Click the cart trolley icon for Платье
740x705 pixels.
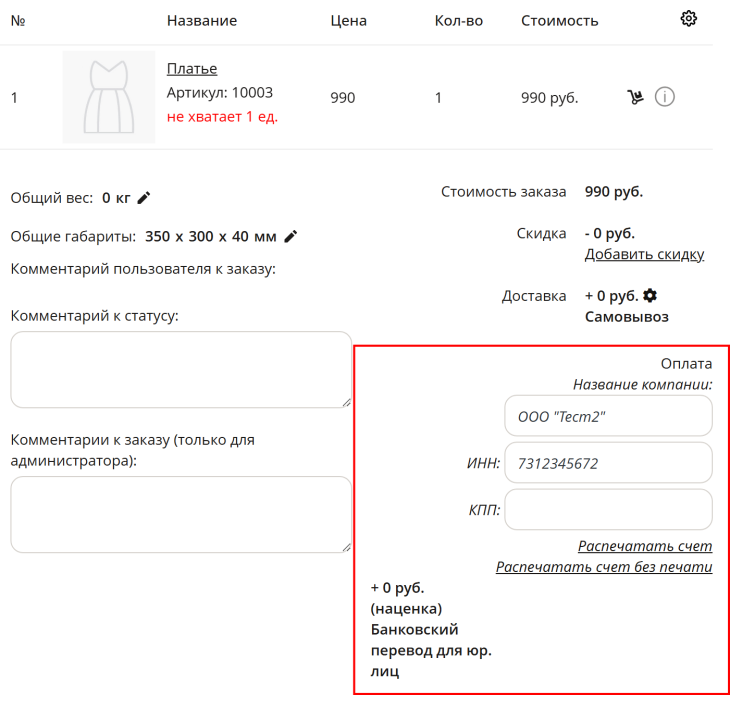[635, 97]
